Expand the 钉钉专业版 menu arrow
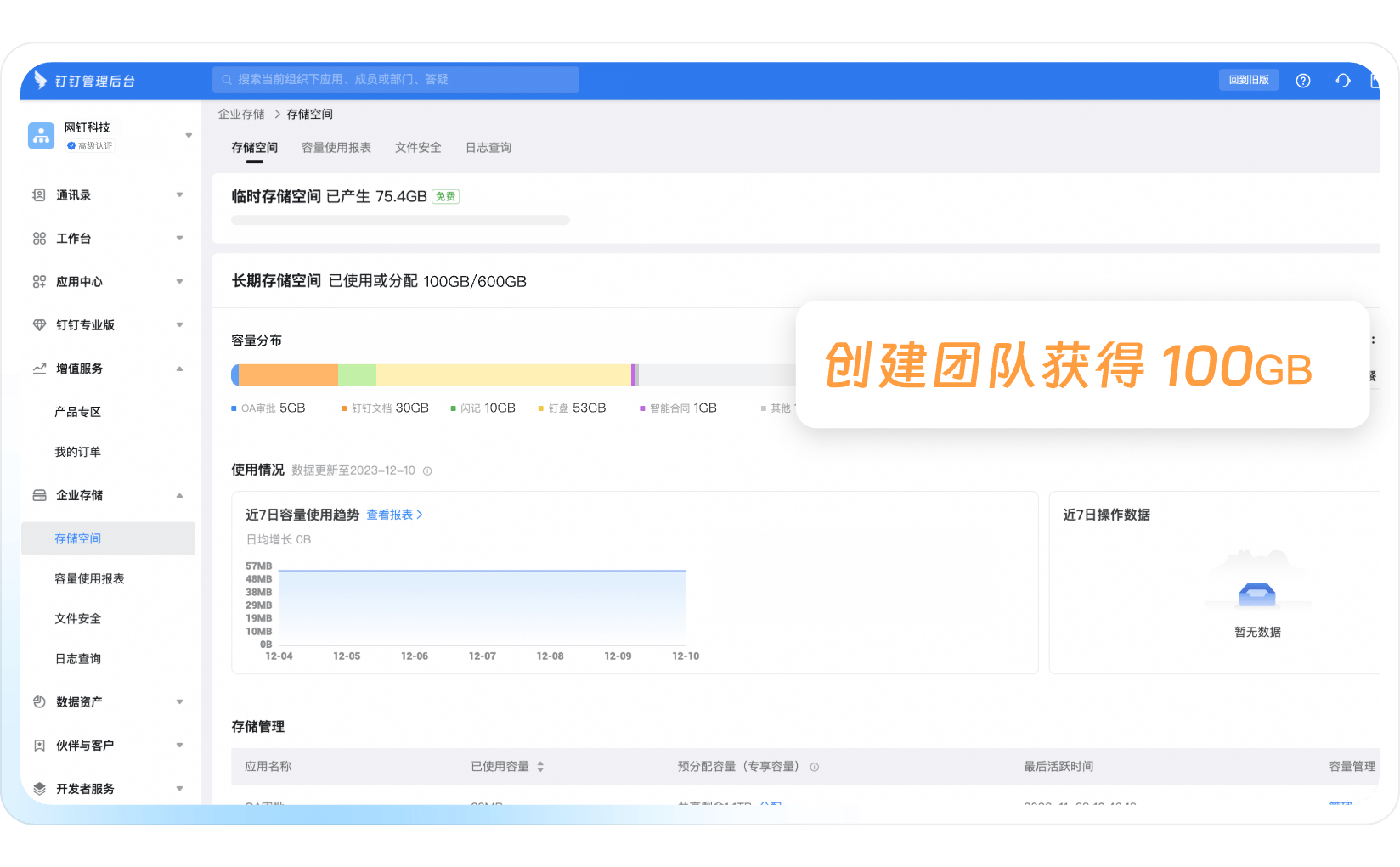The height and width of the screenshot is (867, 1400). [x=179, y=325]
